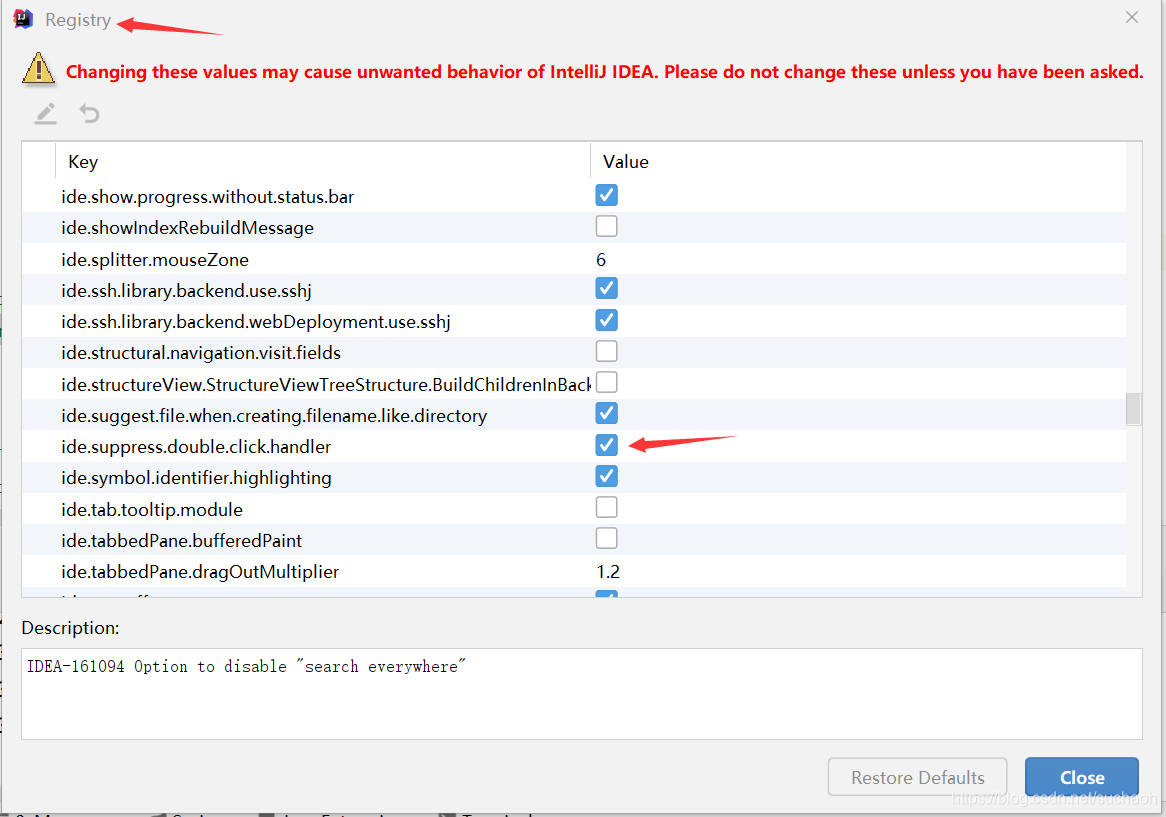
Task: Select the ide.show.progress.without.status.bar key
Action: [x=207, y=197]
